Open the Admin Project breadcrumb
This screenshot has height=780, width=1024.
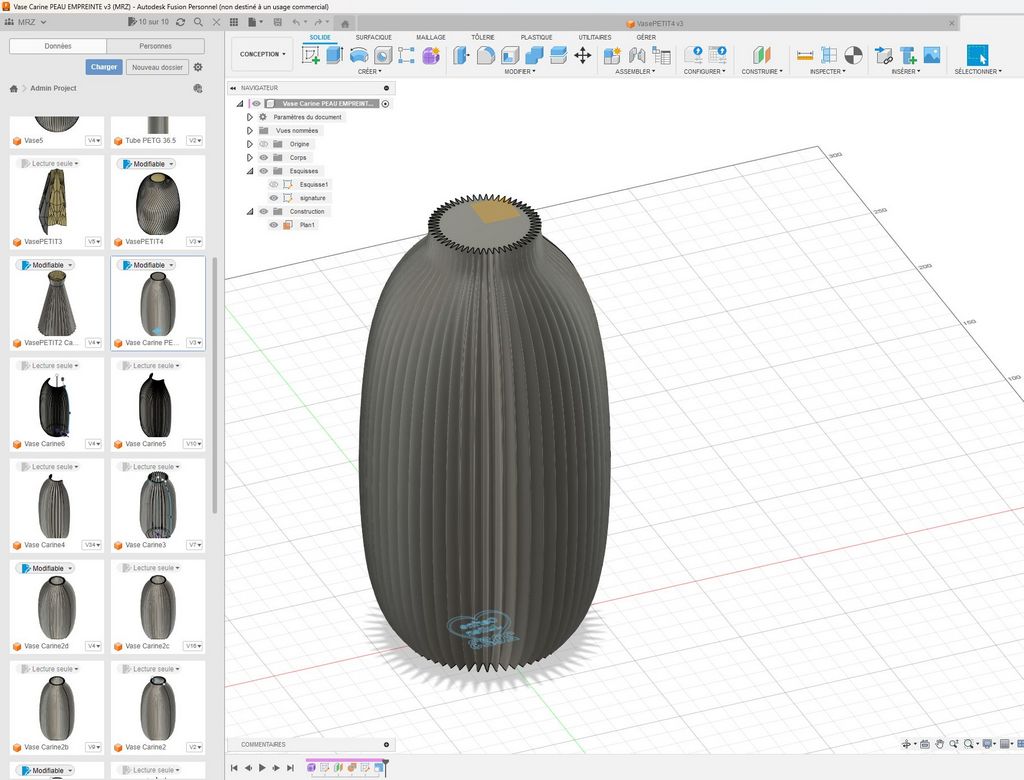pos(53,88)
